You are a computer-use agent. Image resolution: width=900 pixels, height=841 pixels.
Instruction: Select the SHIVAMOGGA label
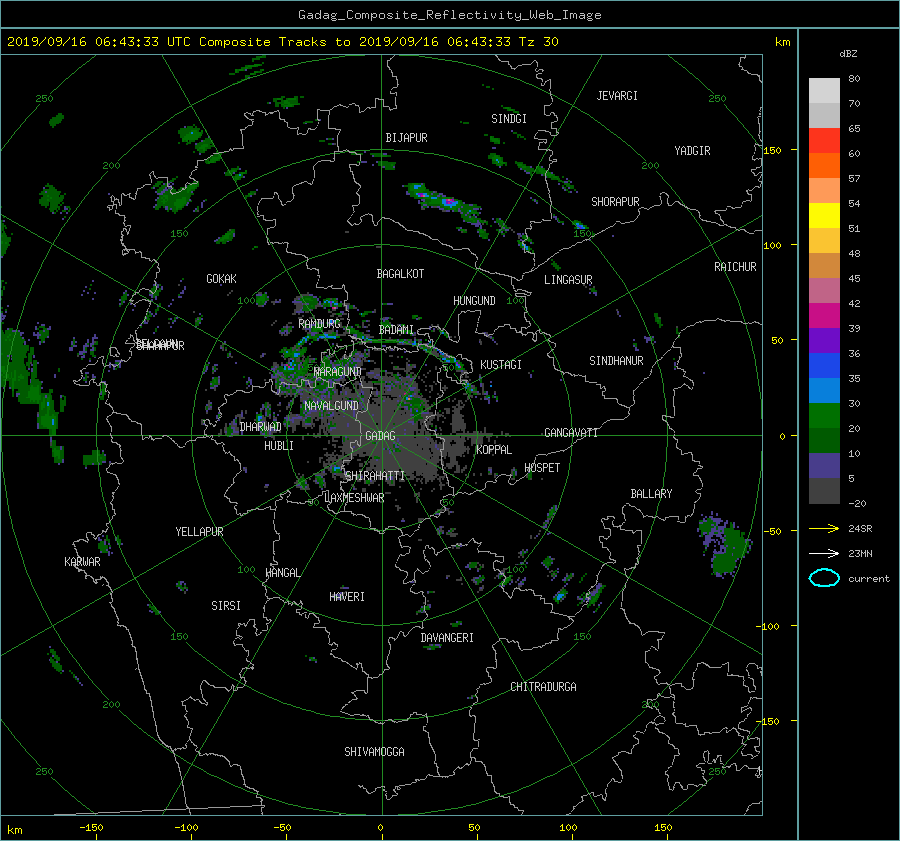374,752
